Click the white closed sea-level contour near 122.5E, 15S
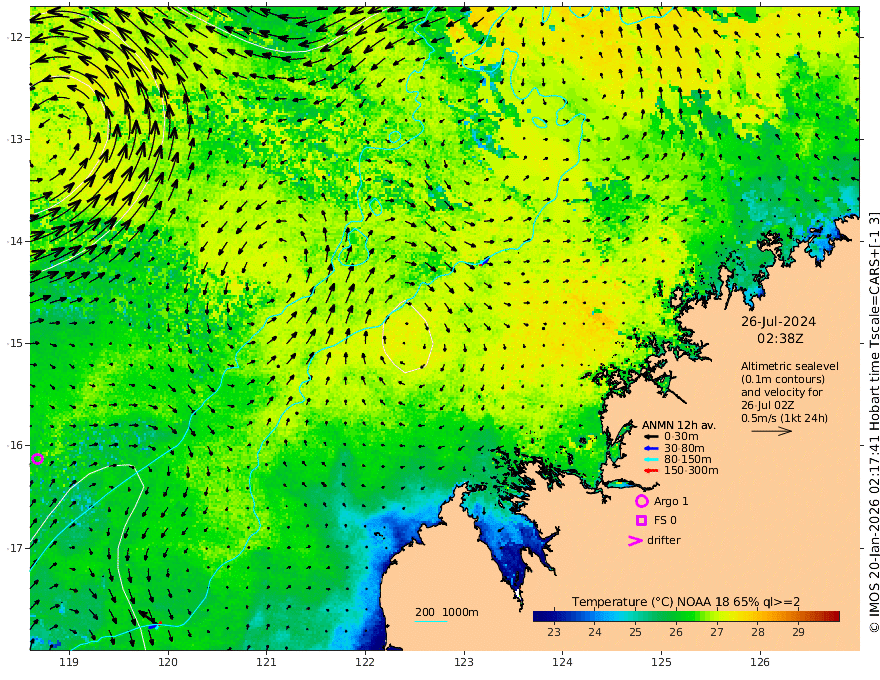Viewport: 880px width, 680px height. [x=407, y=337]
